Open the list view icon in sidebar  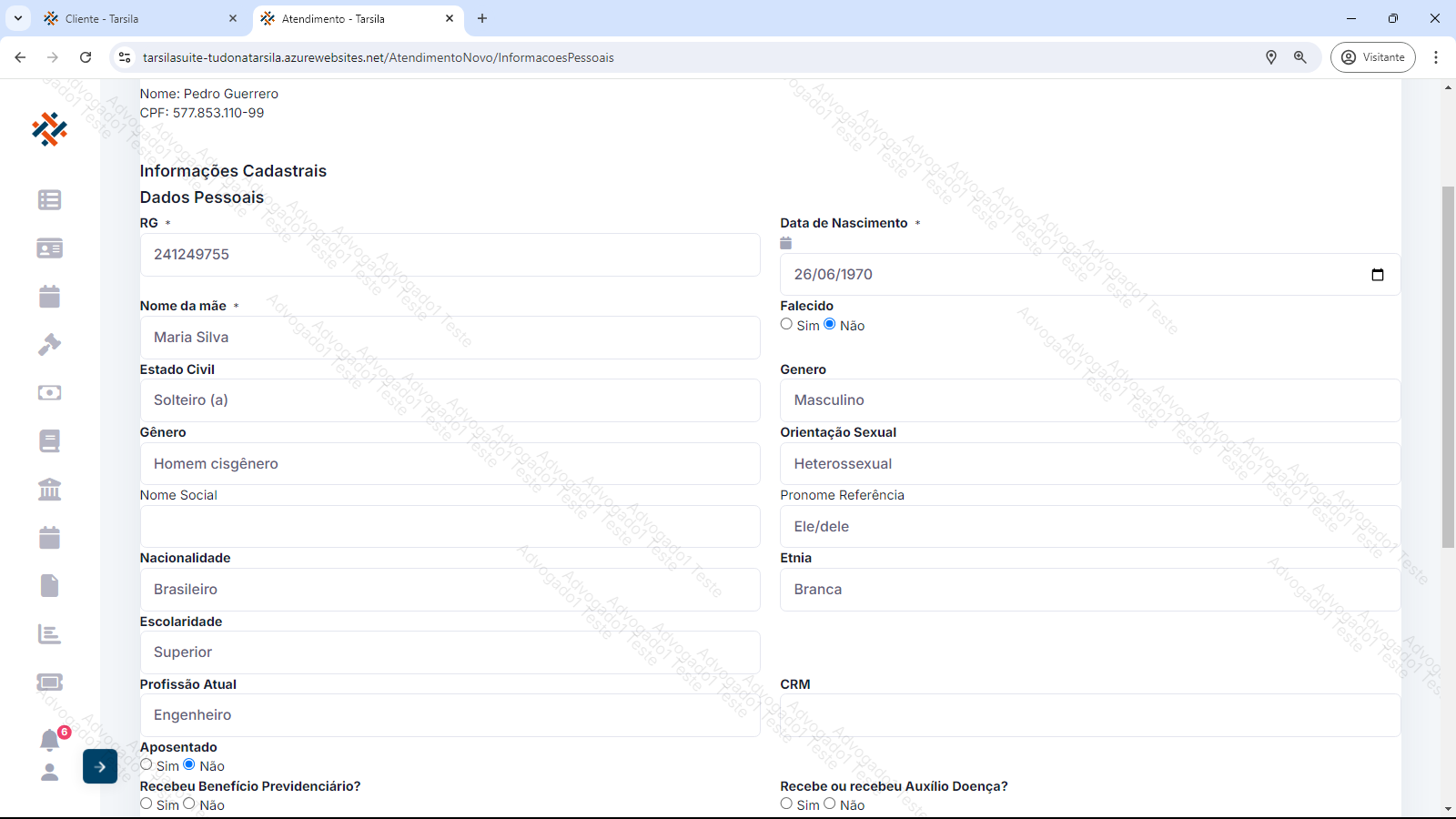point(50,200)
